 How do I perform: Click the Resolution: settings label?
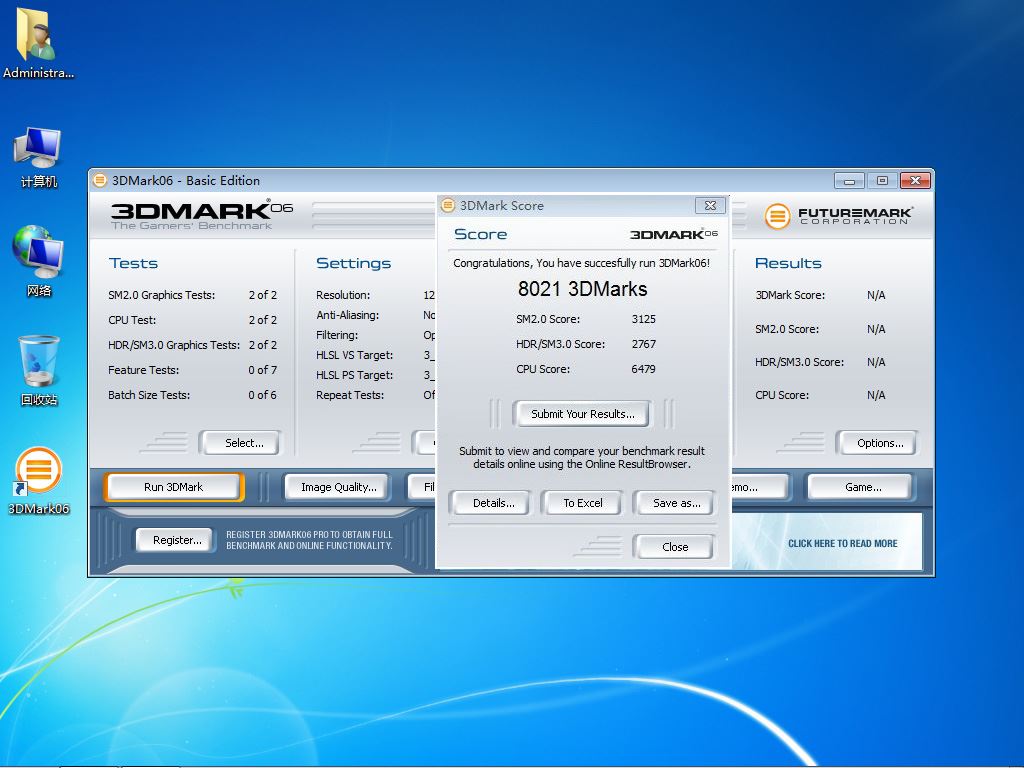[x=343, y=295]
